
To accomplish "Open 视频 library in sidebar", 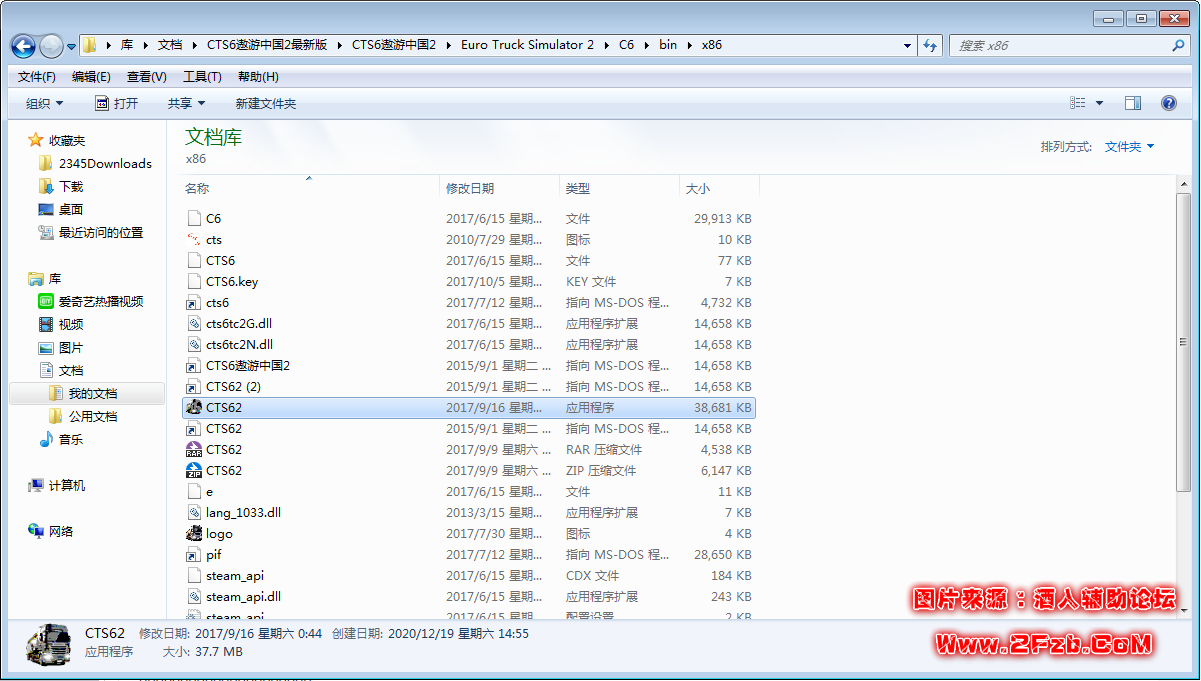I will 61,325.
